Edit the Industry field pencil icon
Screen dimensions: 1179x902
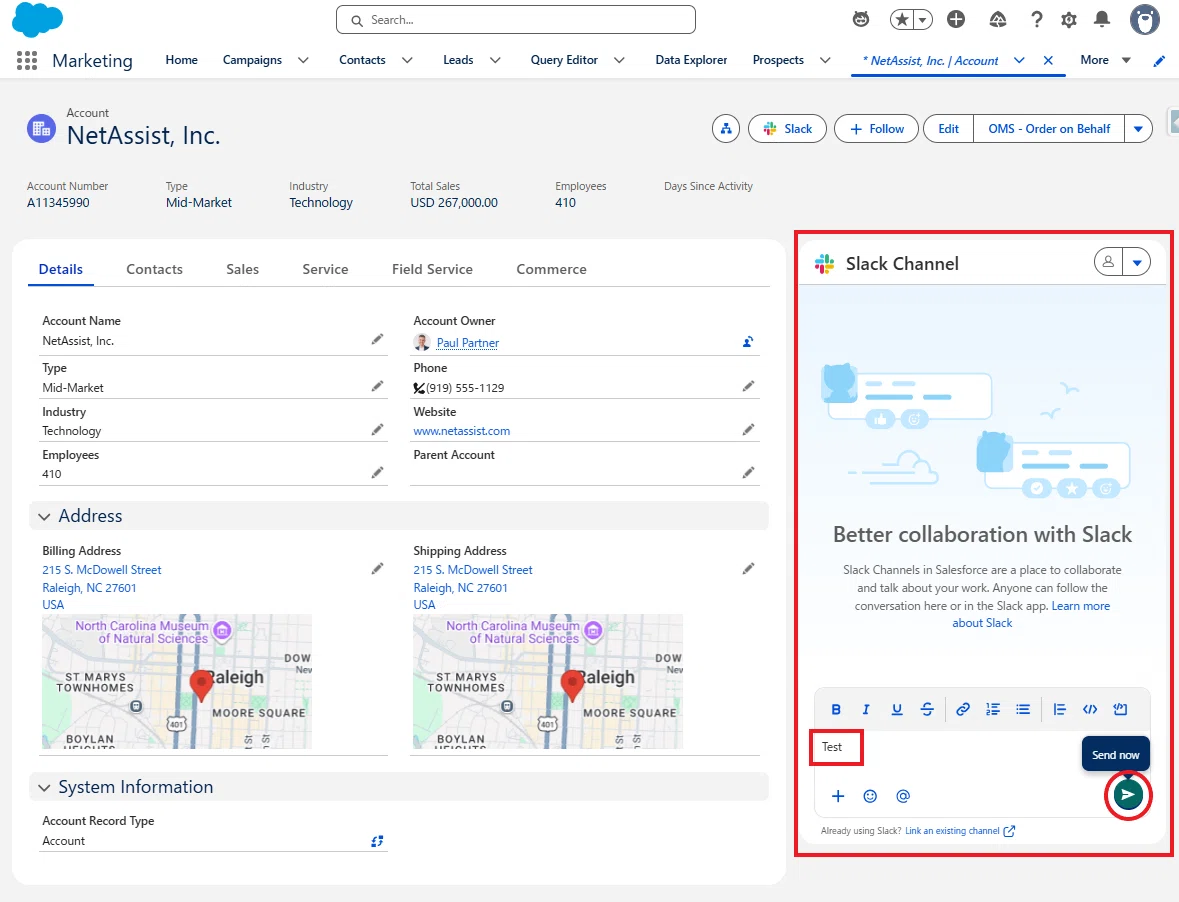click(377, 430)
